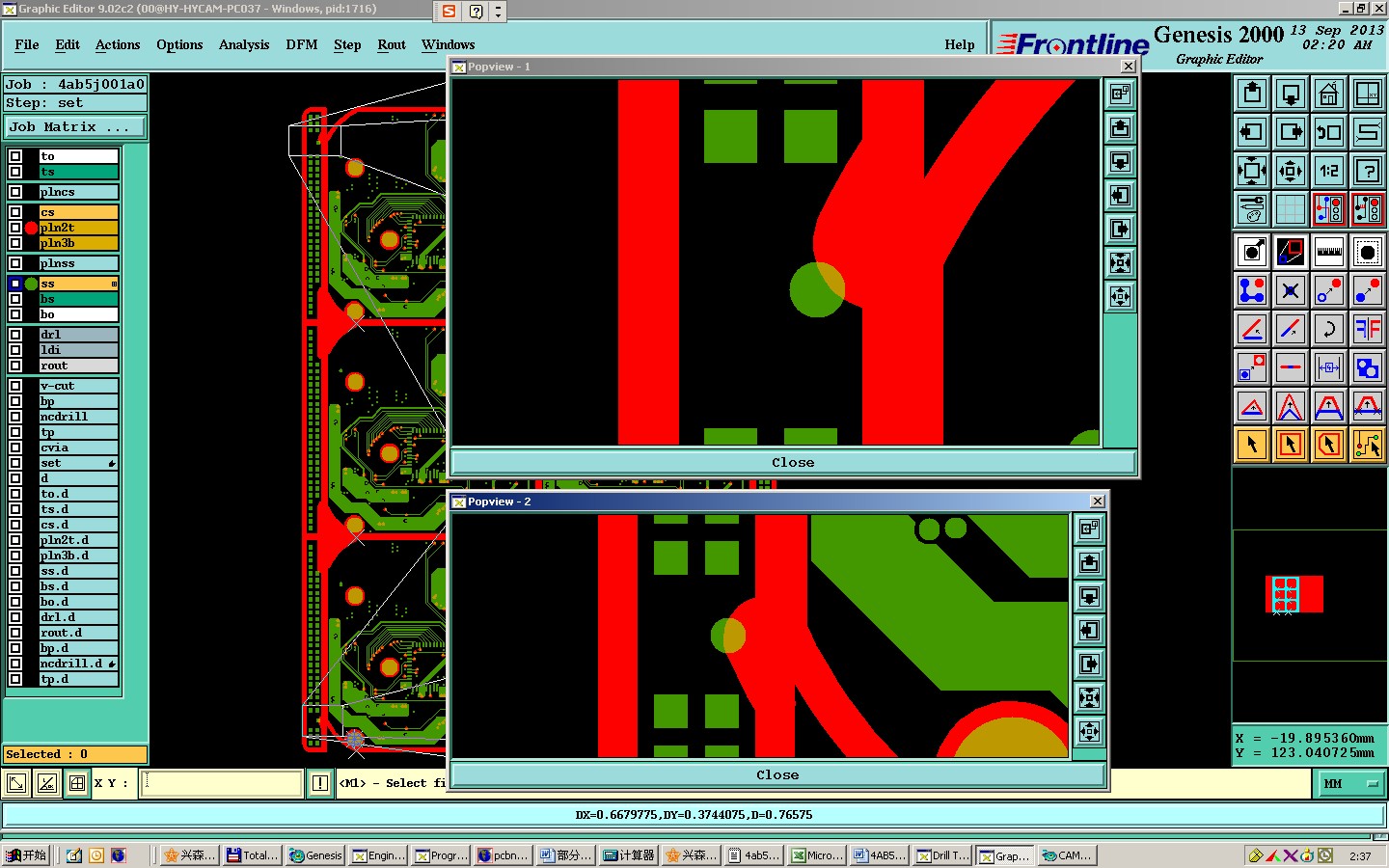The height and width of the screenshot is (868, 1389).
Task: Open the Job Matrix button
Action: pyautogui.click(x=75, y=126)
